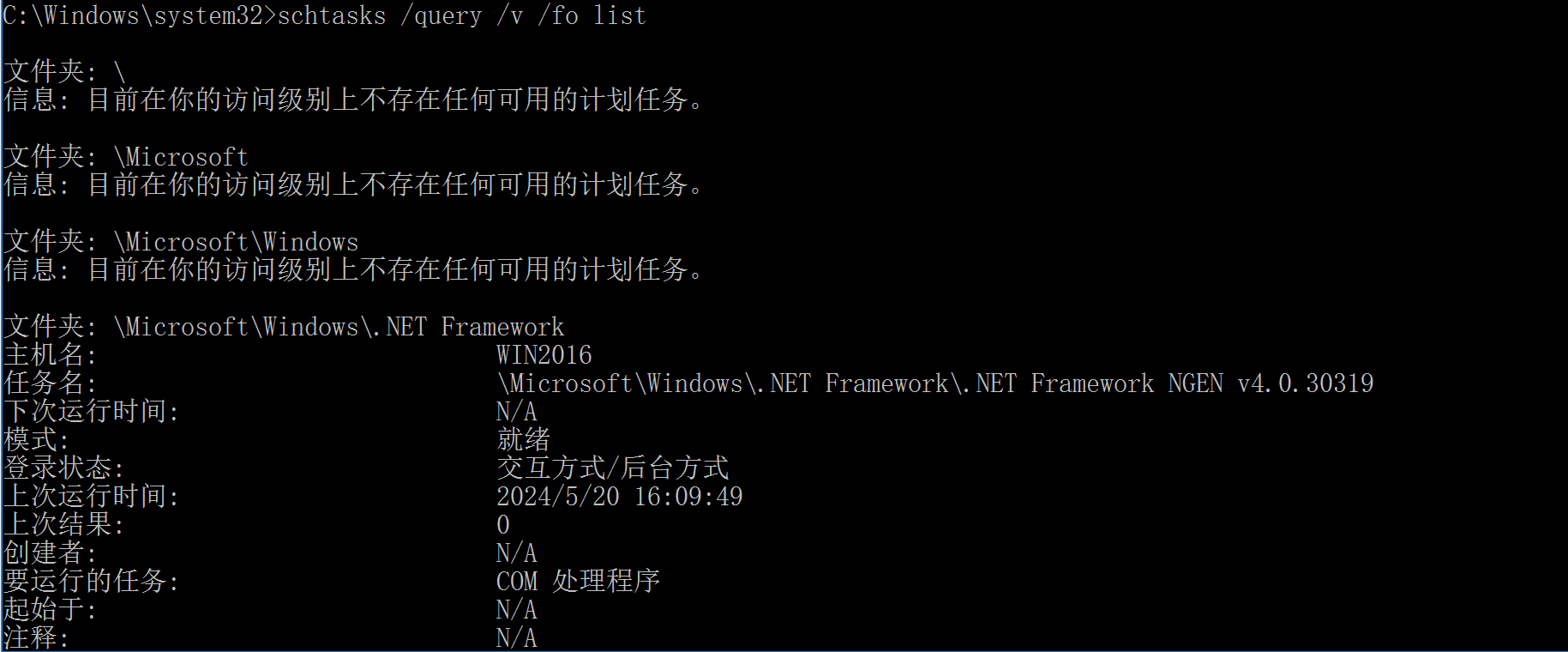The image size is (1568, 652).
Task: Click the schtasks /query command line text
Action: click(x=461, y=15)
